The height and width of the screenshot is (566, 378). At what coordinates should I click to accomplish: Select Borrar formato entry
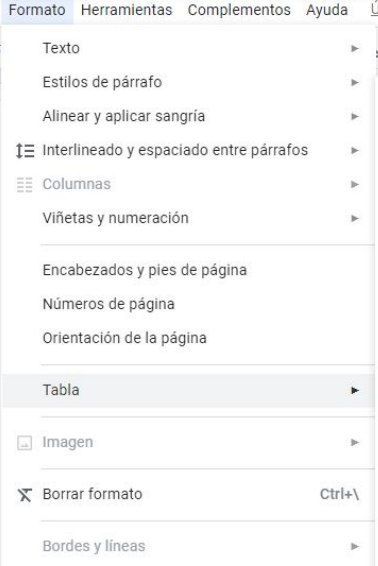[x=188, y=495]
